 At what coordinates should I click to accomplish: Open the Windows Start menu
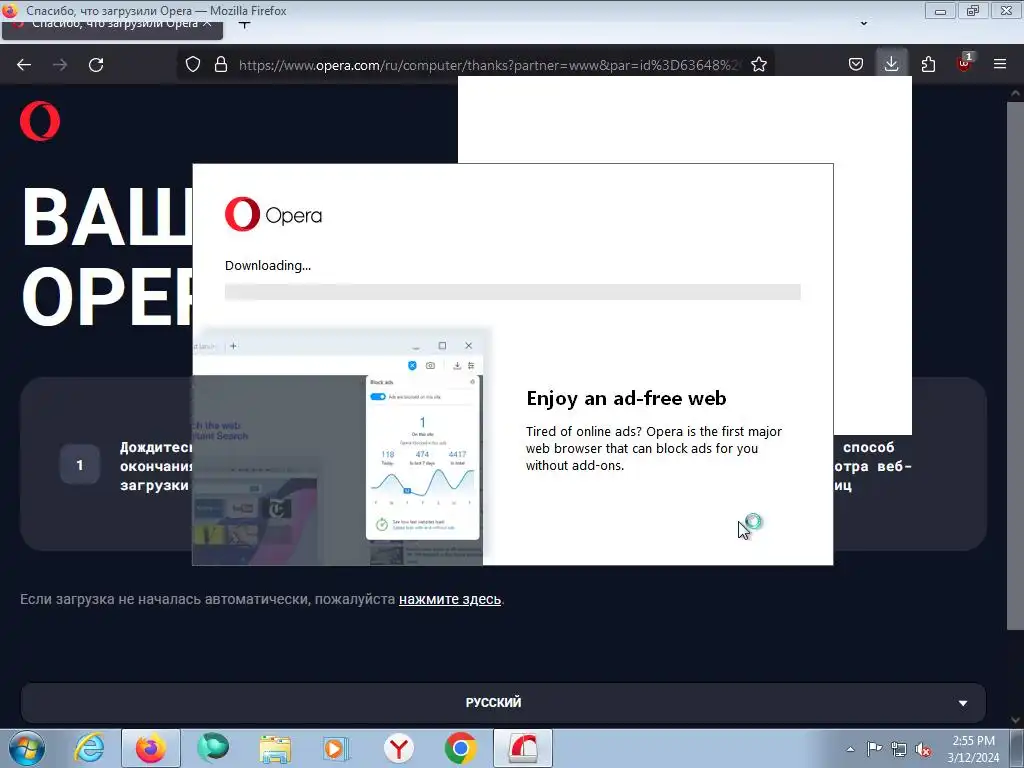(27, 748)
